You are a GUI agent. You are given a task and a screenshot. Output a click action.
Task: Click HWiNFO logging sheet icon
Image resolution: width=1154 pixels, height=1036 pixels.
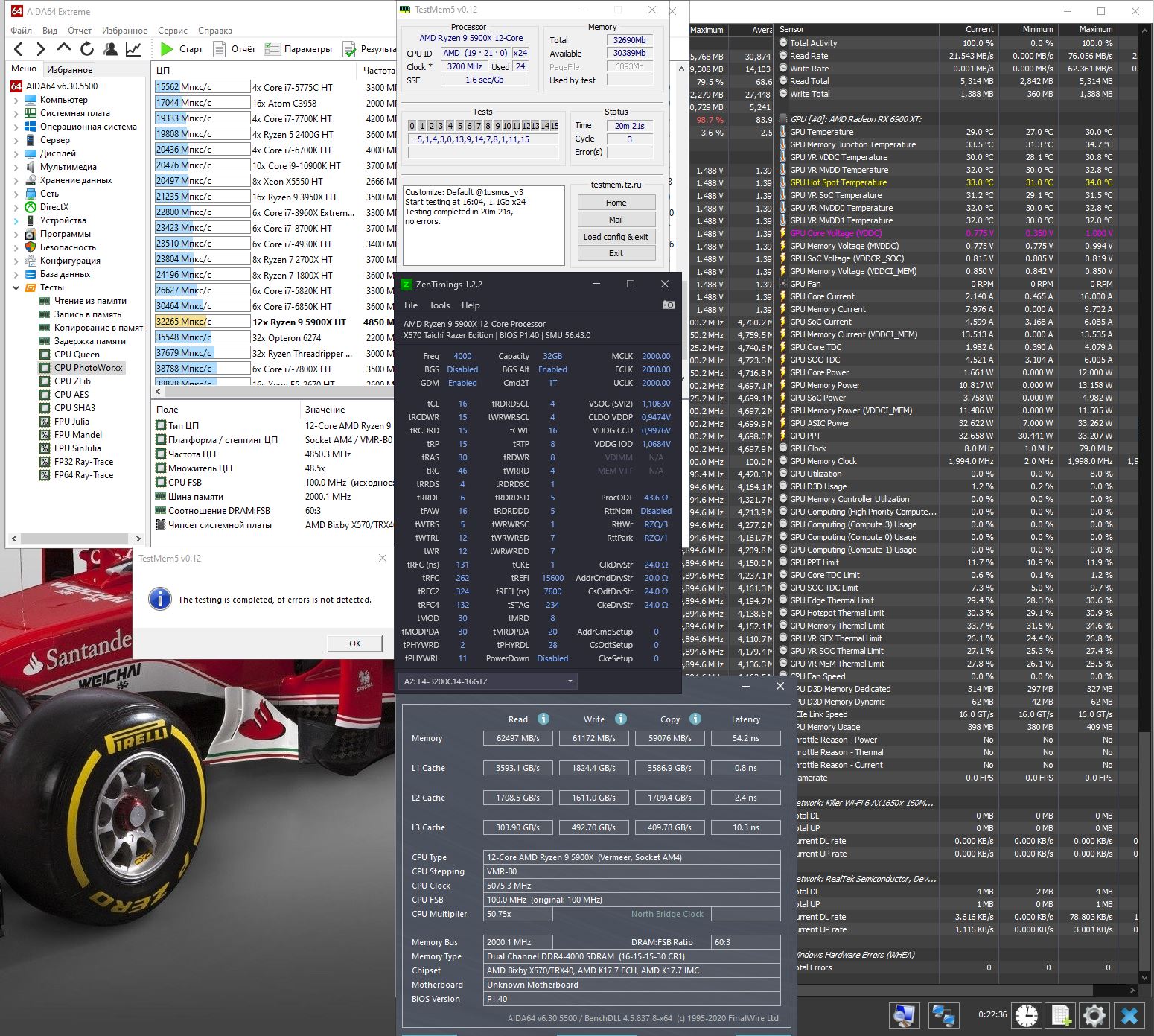(x=1060, y=1015)
